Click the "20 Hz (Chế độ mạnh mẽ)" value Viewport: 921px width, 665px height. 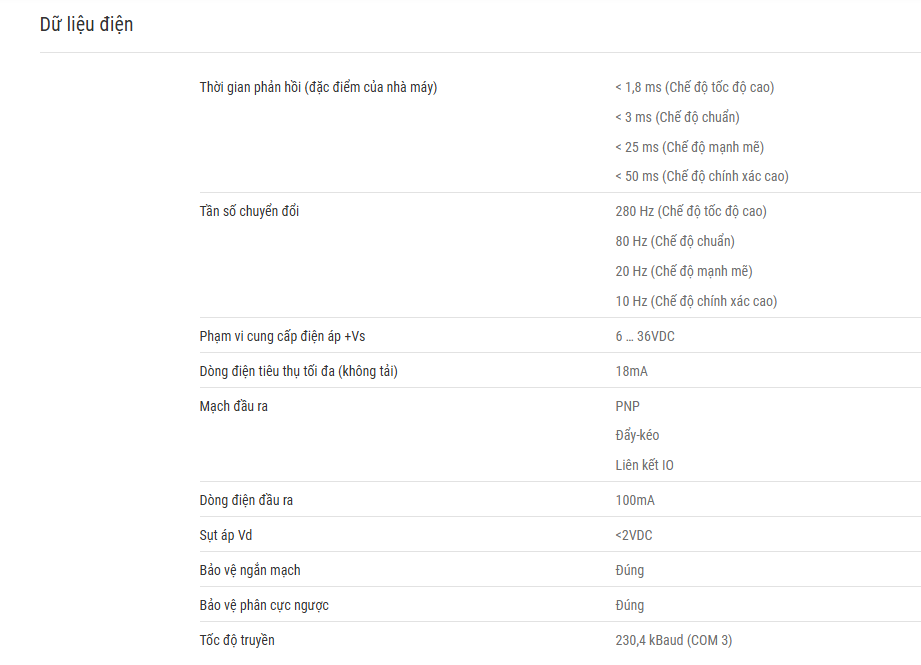coord(684,271)
